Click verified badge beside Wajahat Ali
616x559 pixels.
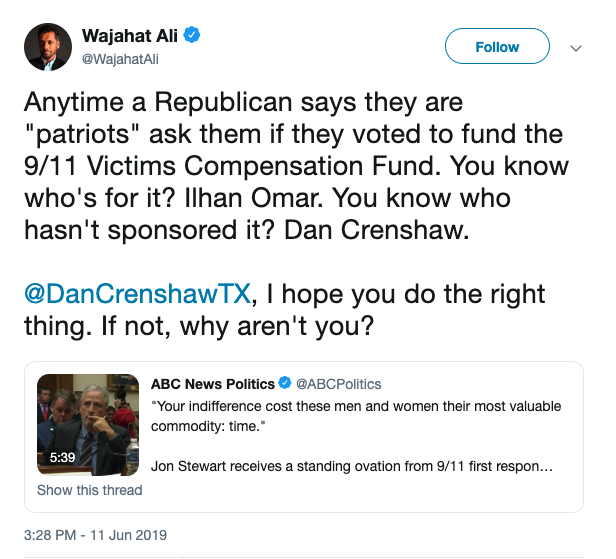(193, 36)
